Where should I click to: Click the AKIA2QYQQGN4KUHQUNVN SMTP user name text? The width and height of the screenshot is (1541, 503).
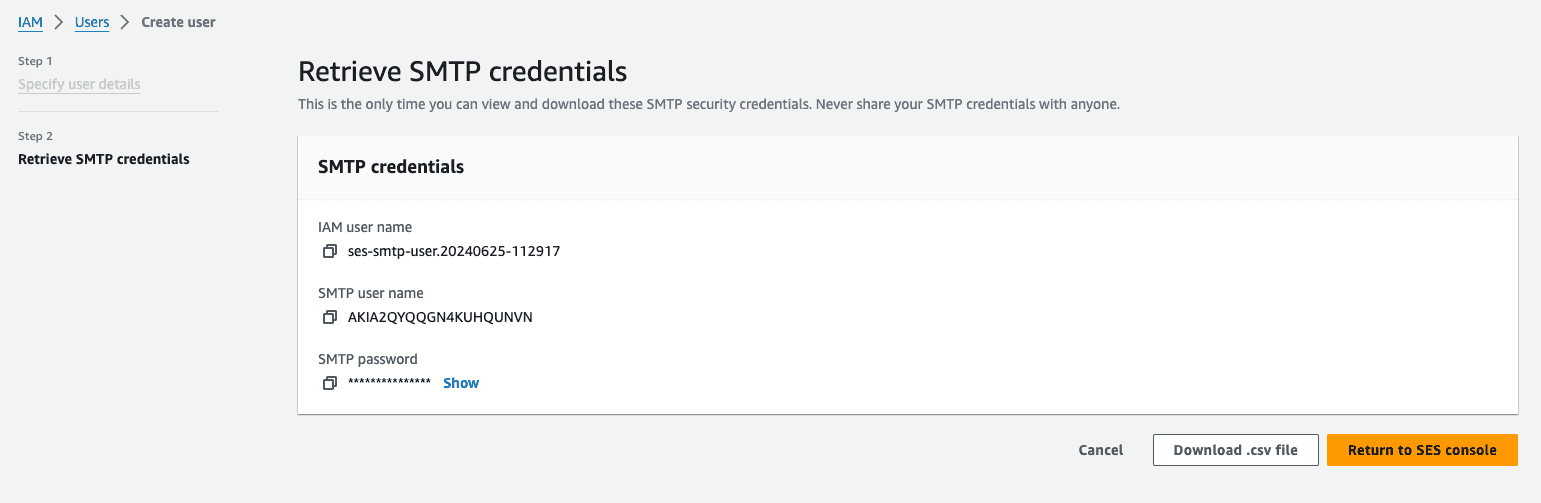coord(440,317)
